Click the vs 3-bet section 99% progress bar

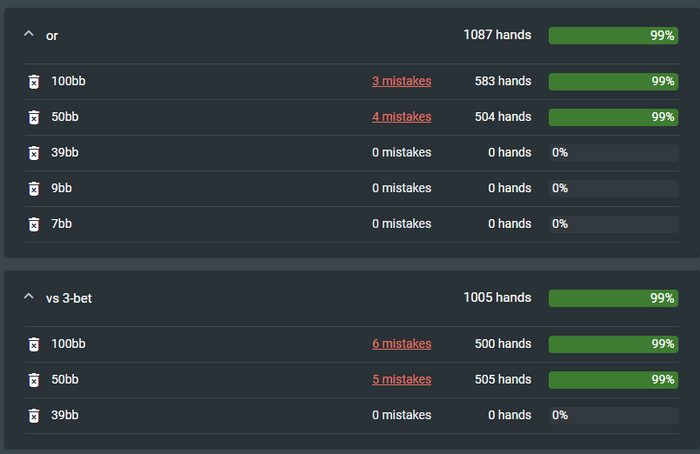tap(613, 298)
